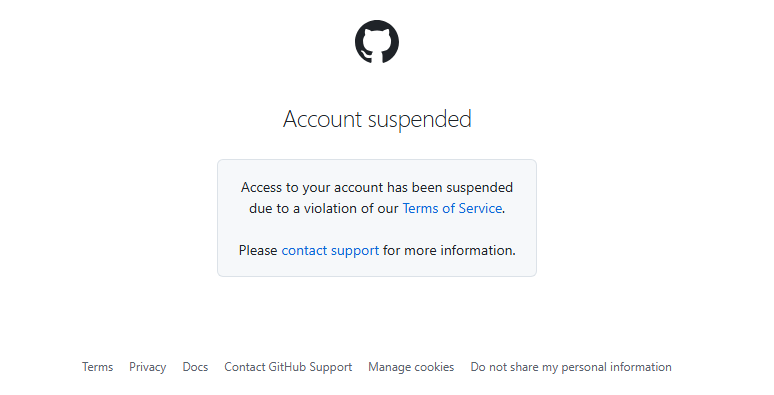
Task: Open the Terms of Service link
Action: click(452, 208)
